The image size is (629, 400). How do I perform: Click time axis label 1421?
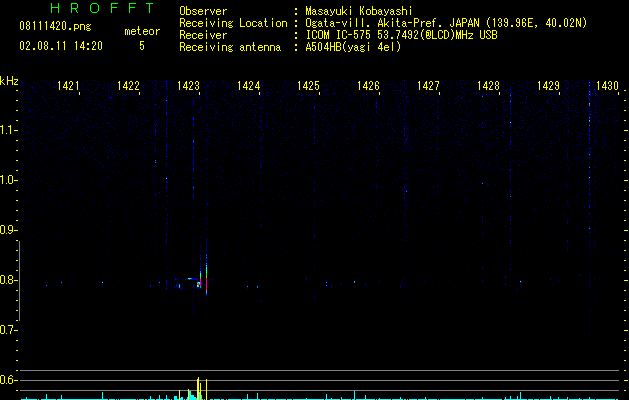68,86
